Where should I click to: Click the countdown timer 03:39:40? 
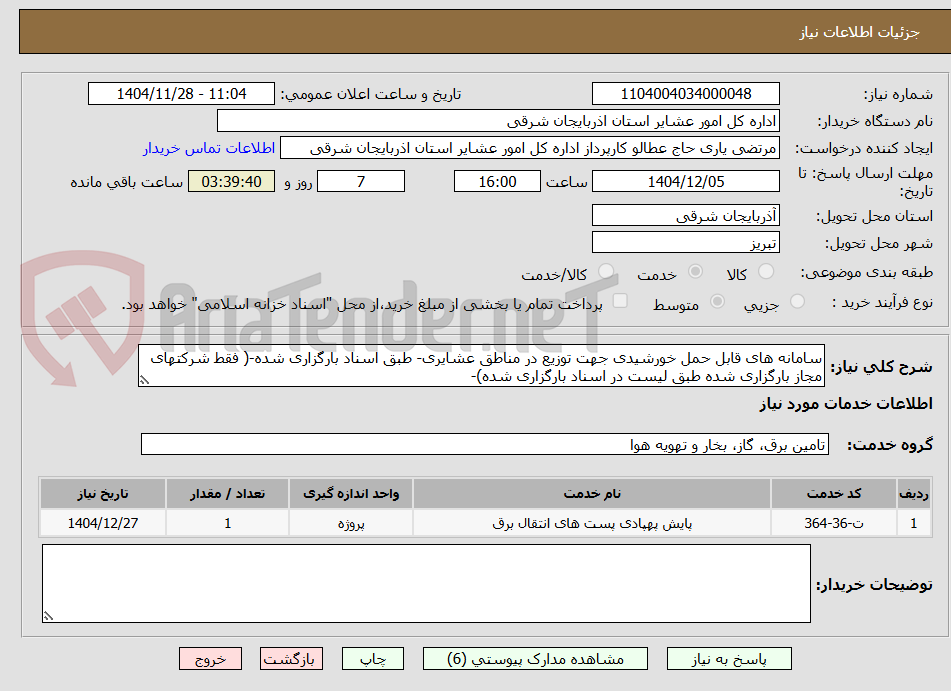(x=231, y=181)
